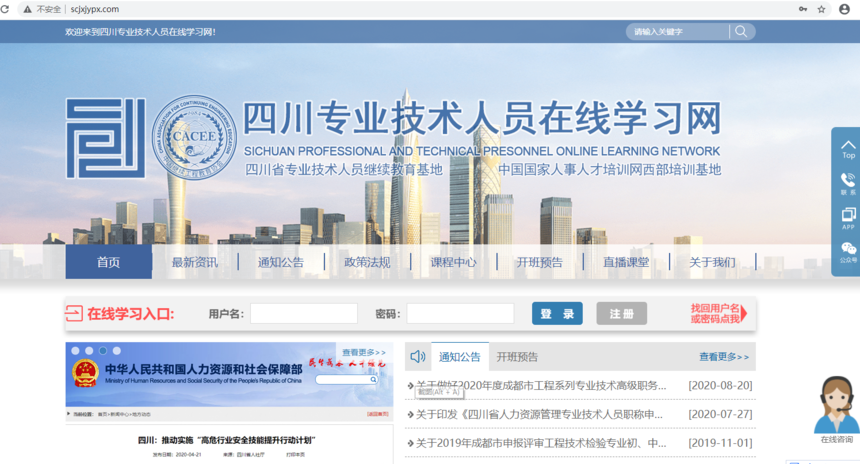Open notice 关于印发《四川省人力资源管理
The image size is (860, 464).
[539, 414]
